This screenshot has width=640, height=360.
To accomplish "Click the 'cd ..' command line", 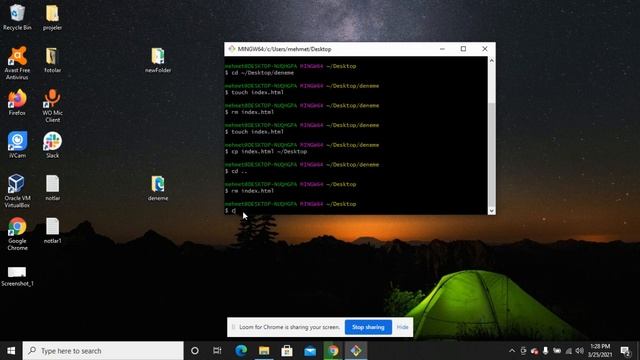I will pyautogui.click(x=236, y=171).
